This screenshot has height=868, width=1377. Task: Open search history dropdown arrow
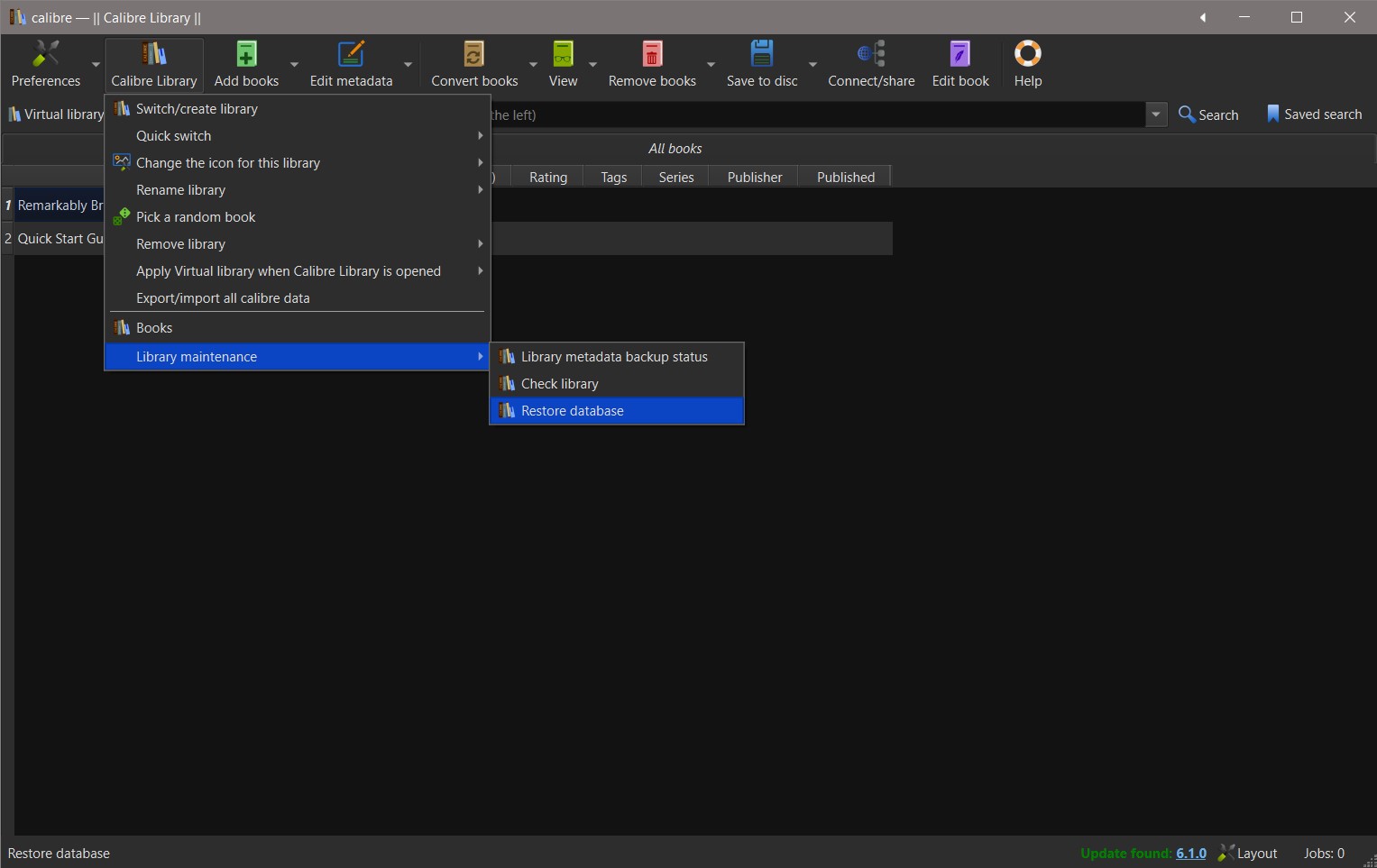pos(1155,114)
